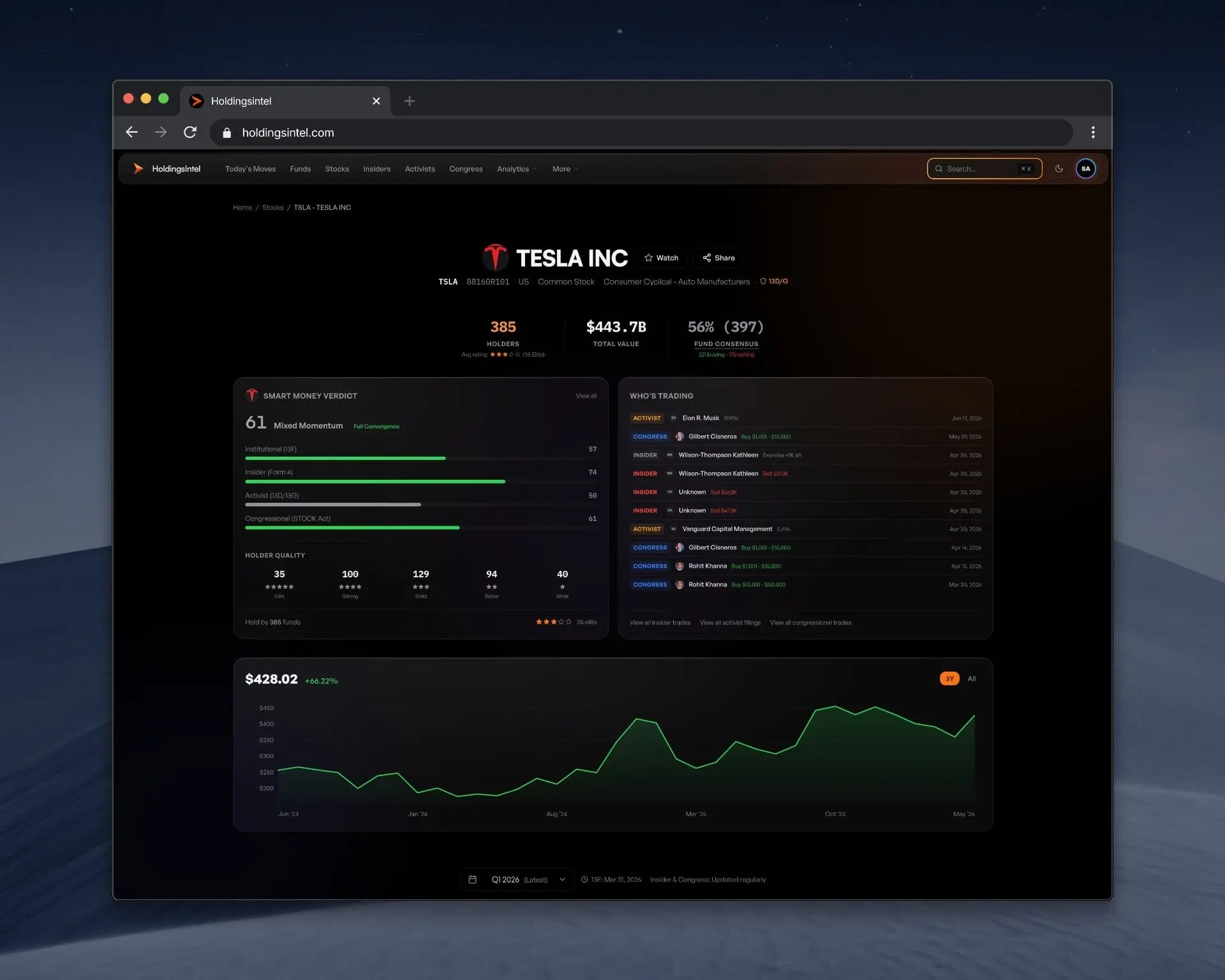Image resolution: width=1225 pixels, height=980 pixels.
Task: Click Wilson-Thompson Kathleen Exercise 4K row
Action: click(x=805, y=456)
